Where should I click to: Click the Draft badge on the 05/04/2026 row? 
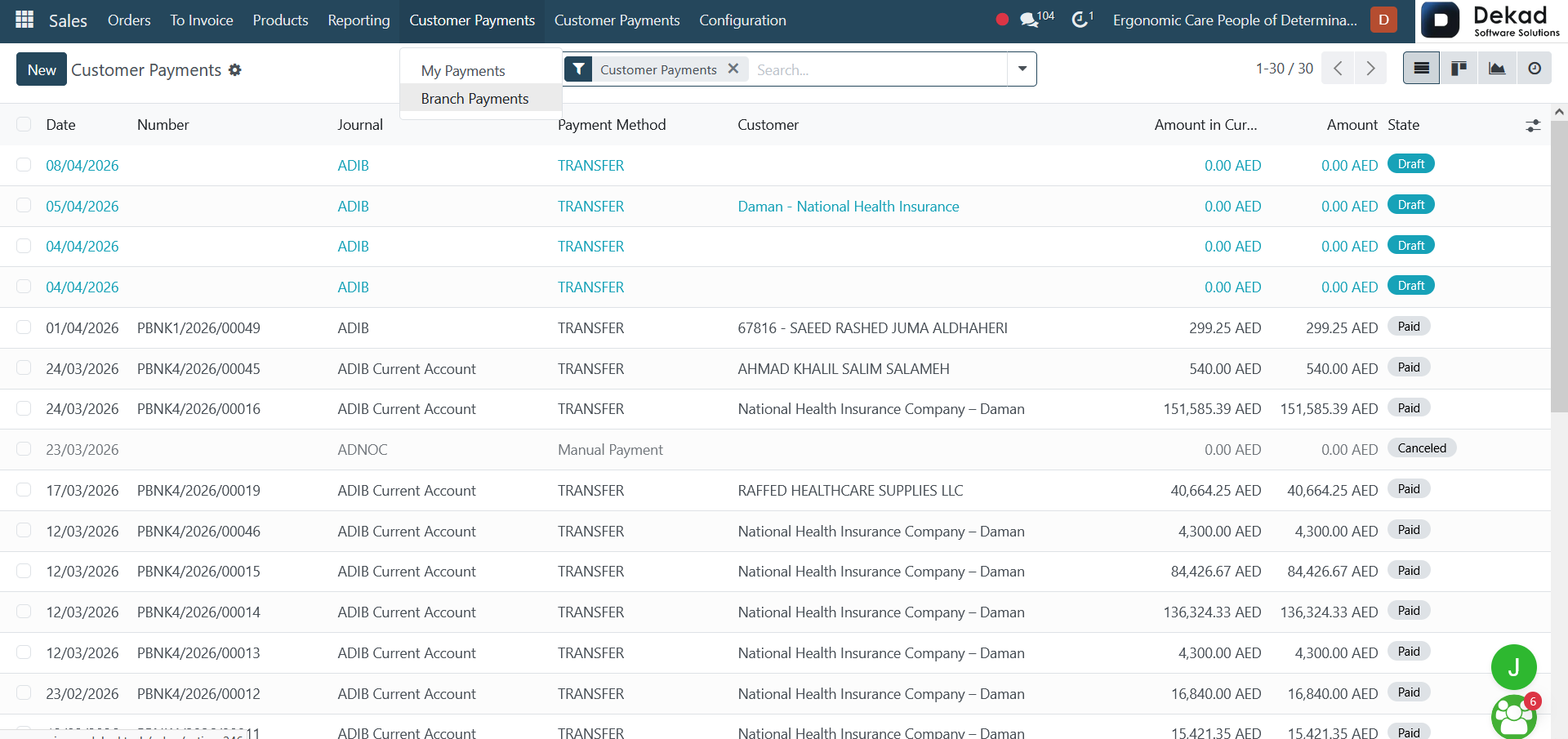pos(1410,205)
